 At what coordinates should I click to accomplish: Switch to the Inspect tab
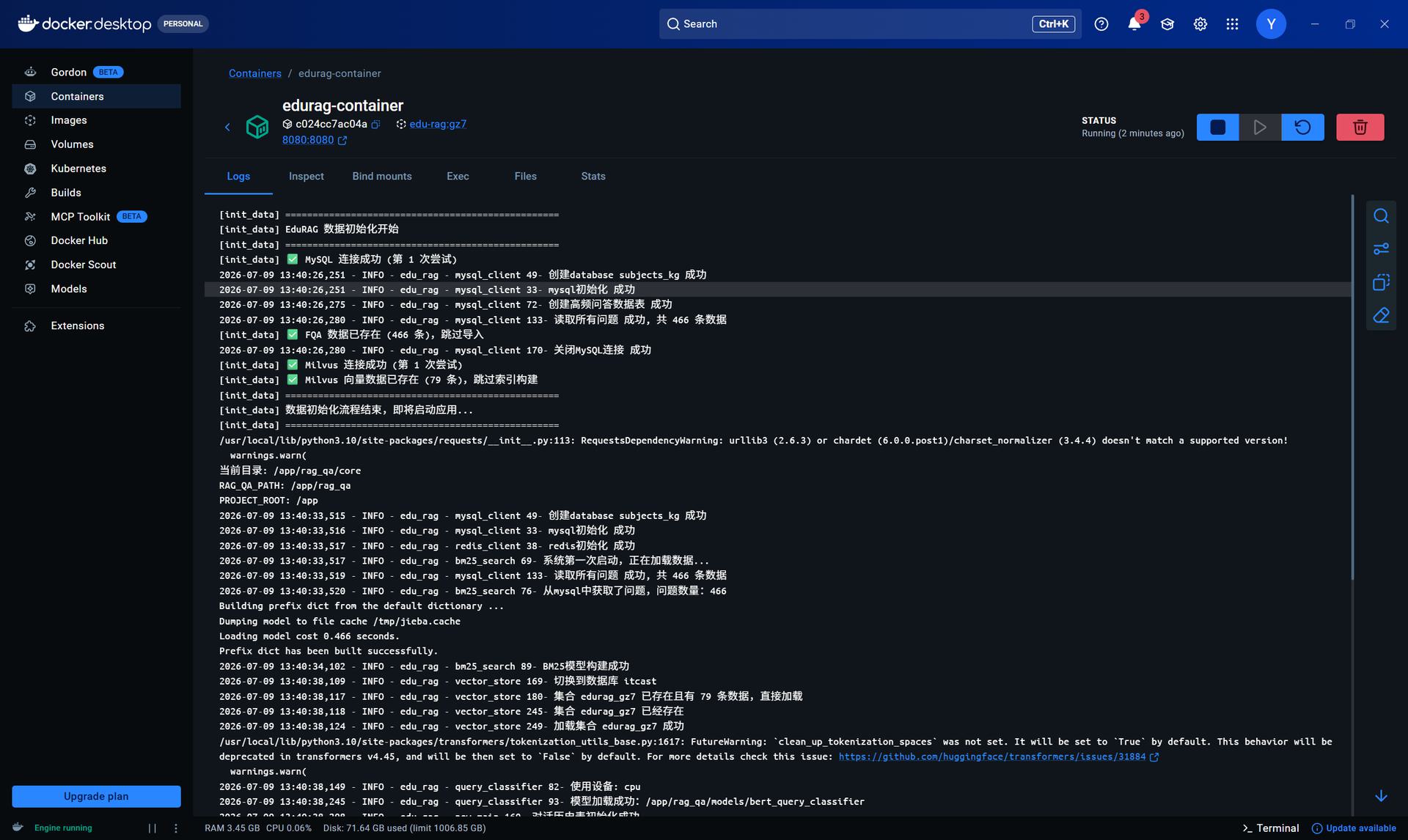tap(307, 177)
